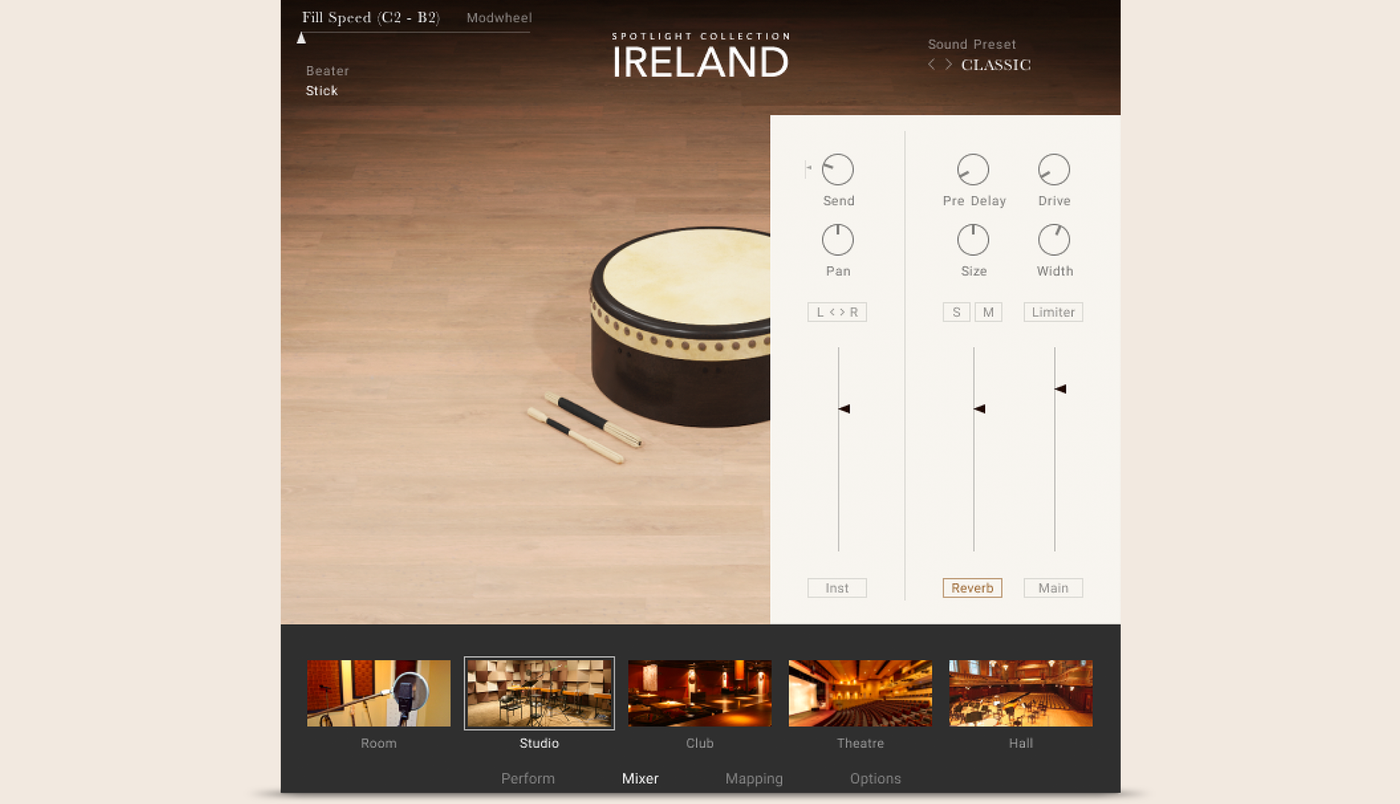Click the Send knob
Screen dimensions: 1400x804
click(838, 170)
